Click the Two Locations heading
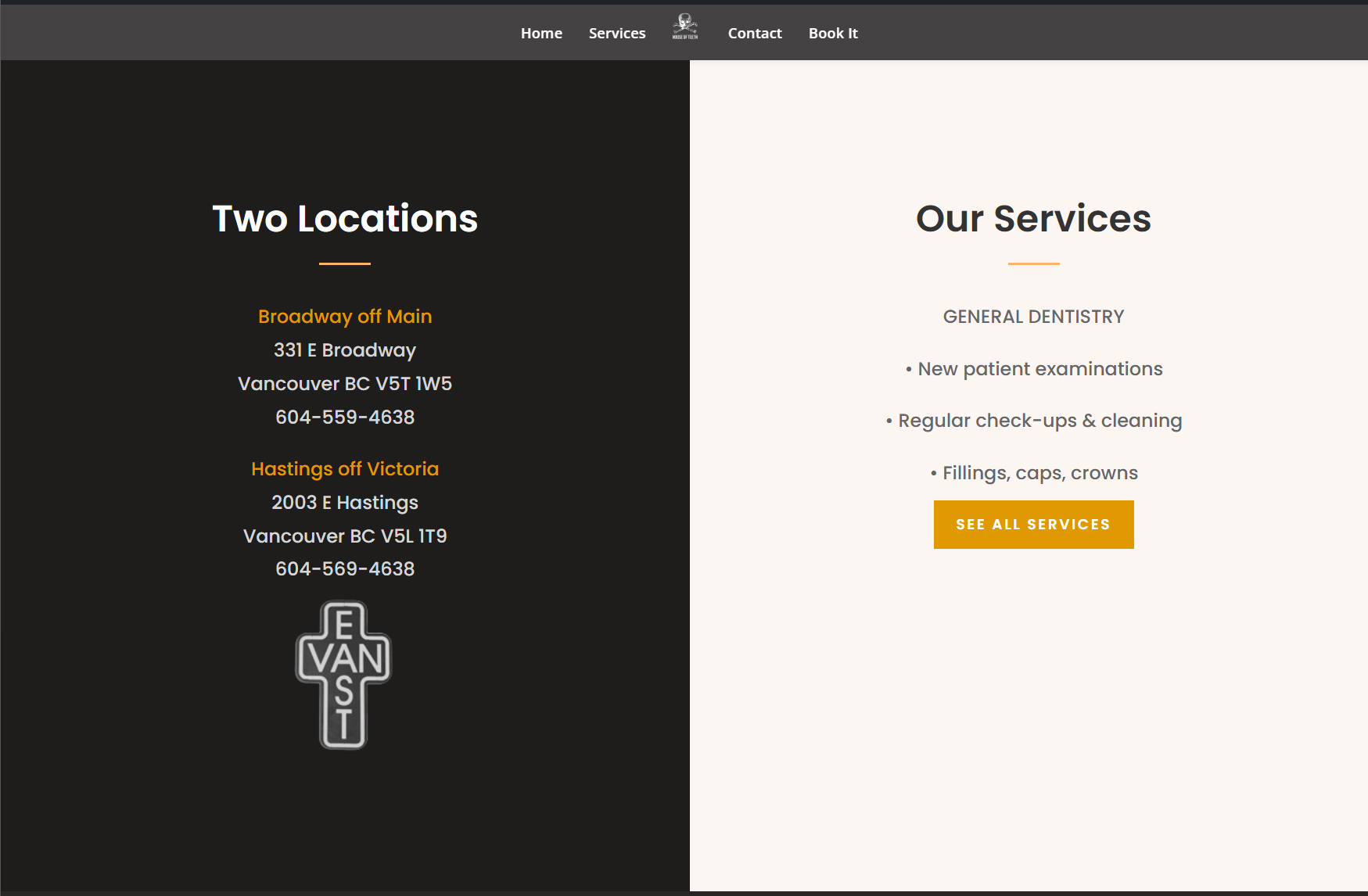The height and width of the screenshot is (896, 1368). (345, 218)
